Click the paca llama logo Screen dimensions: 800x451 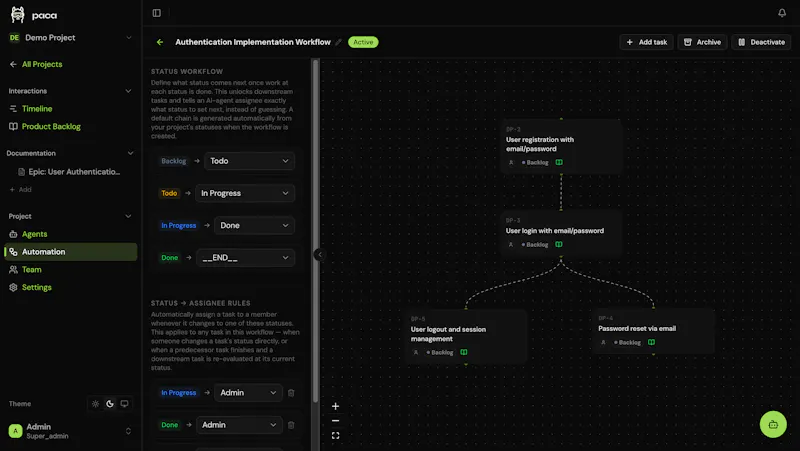[17, 15]
